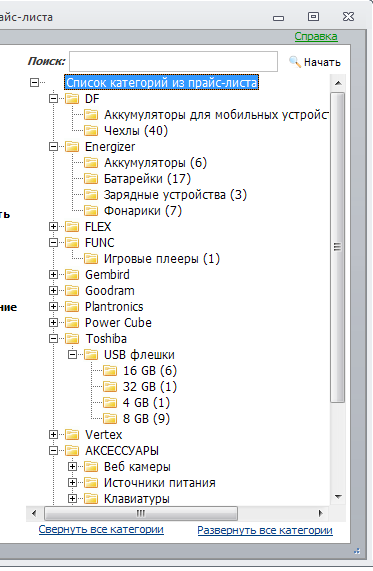
Task: Click the Начать search button
Action: [315, 62]
